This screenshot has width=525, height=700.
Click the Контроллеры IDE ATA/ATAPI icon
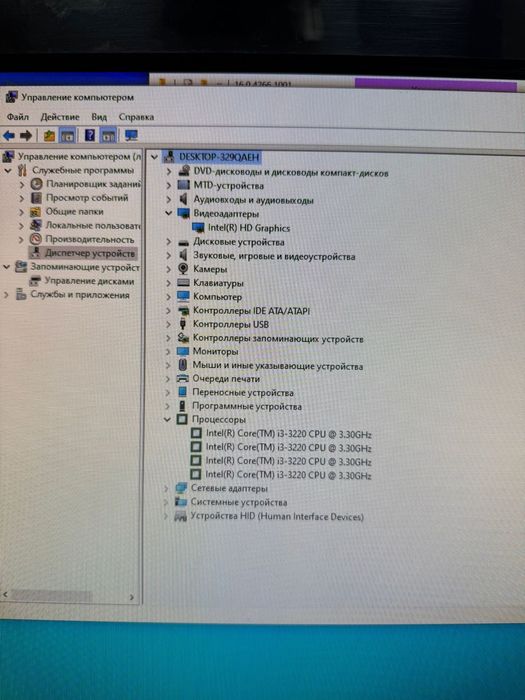pos(183,311)
